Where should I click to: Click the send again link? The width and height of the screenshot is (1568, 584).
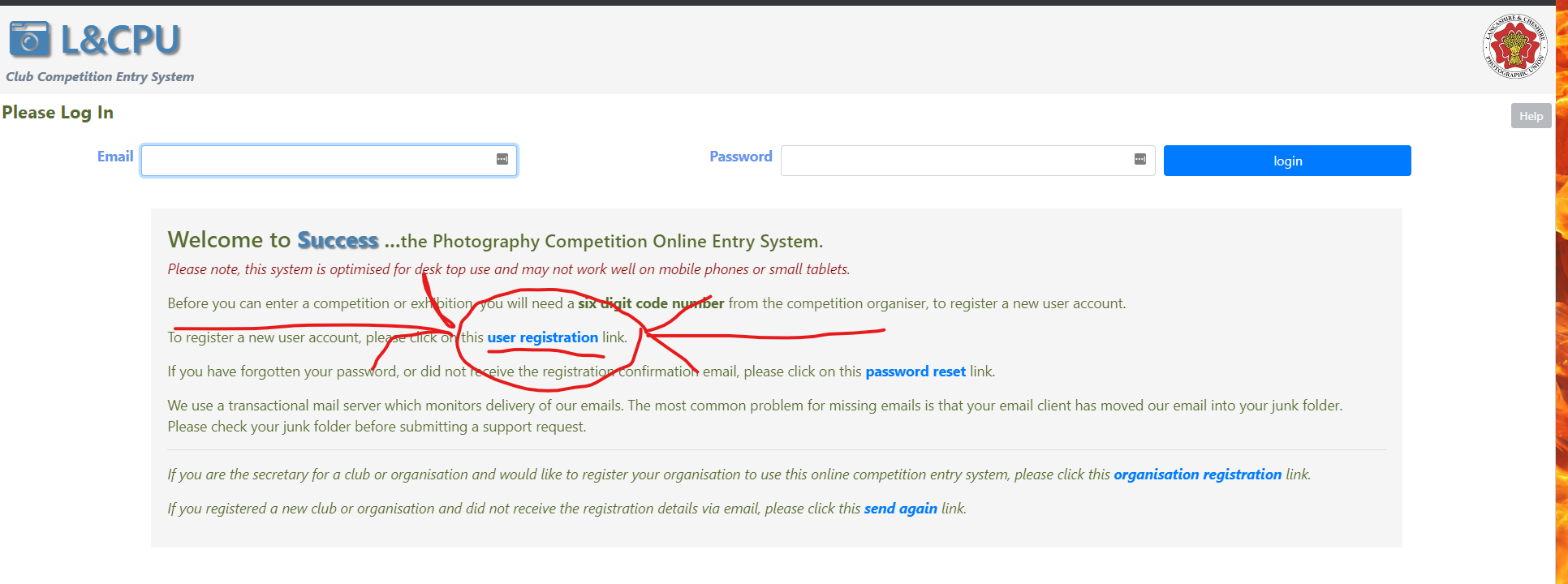click(x=900, y=509)
